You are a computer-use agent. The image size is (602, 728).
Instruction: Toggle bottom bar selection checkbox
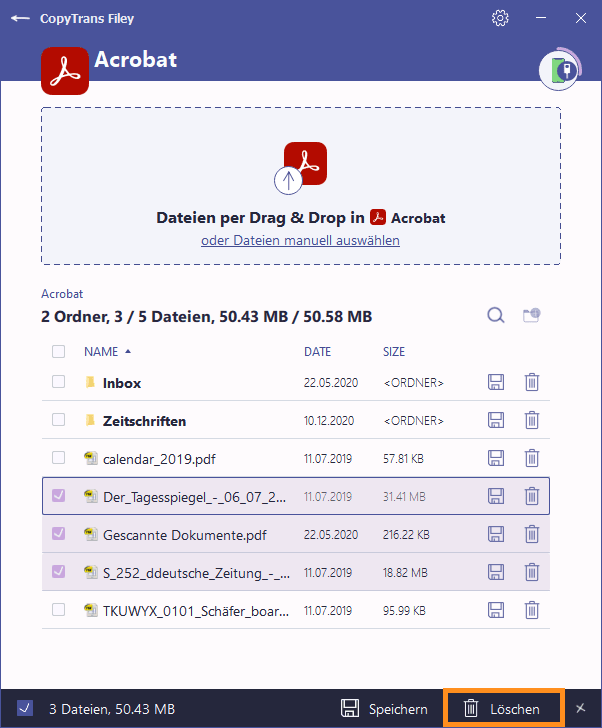25,708
